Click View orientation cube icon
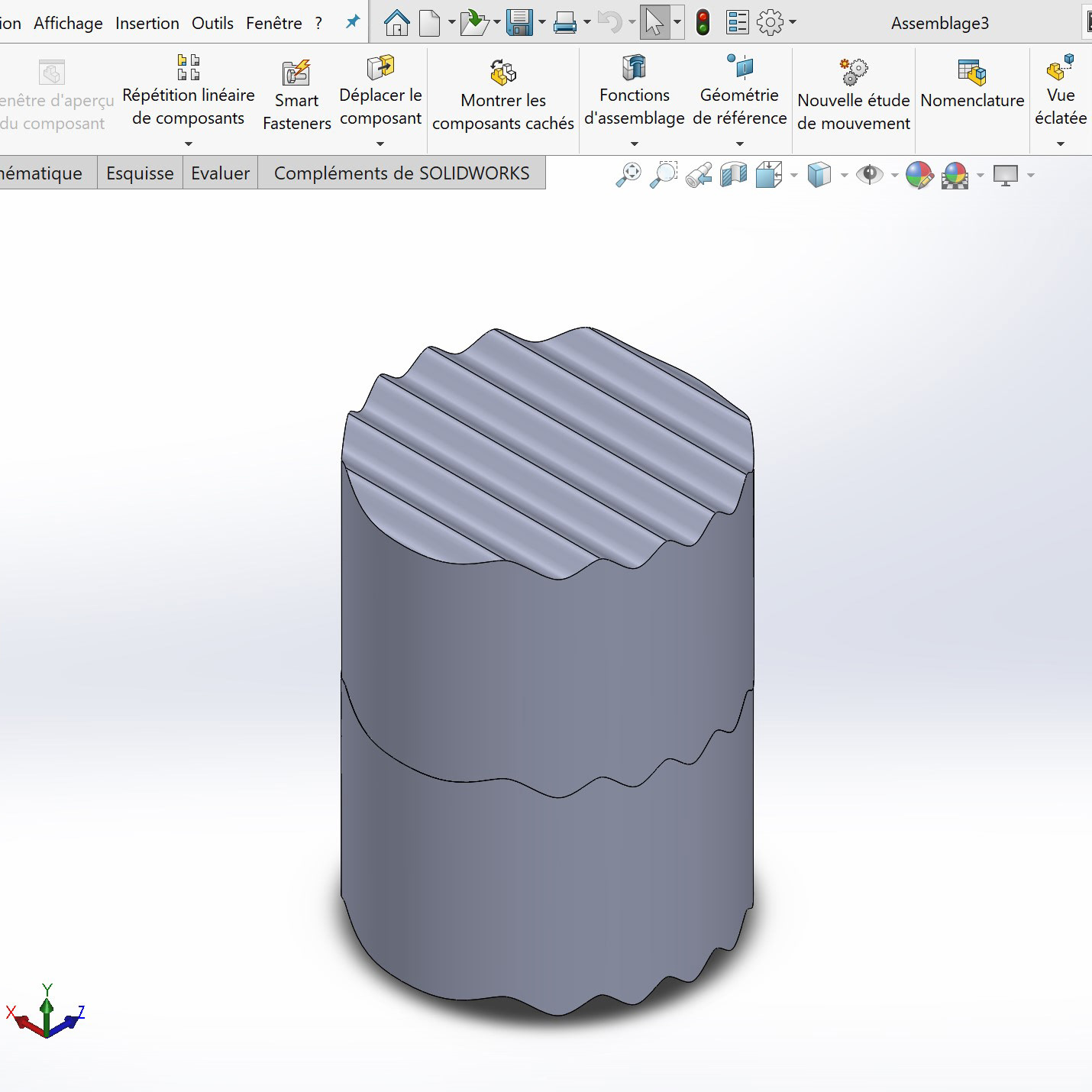The width and height of the screenshot is (1092, 1092). point(769,175)
